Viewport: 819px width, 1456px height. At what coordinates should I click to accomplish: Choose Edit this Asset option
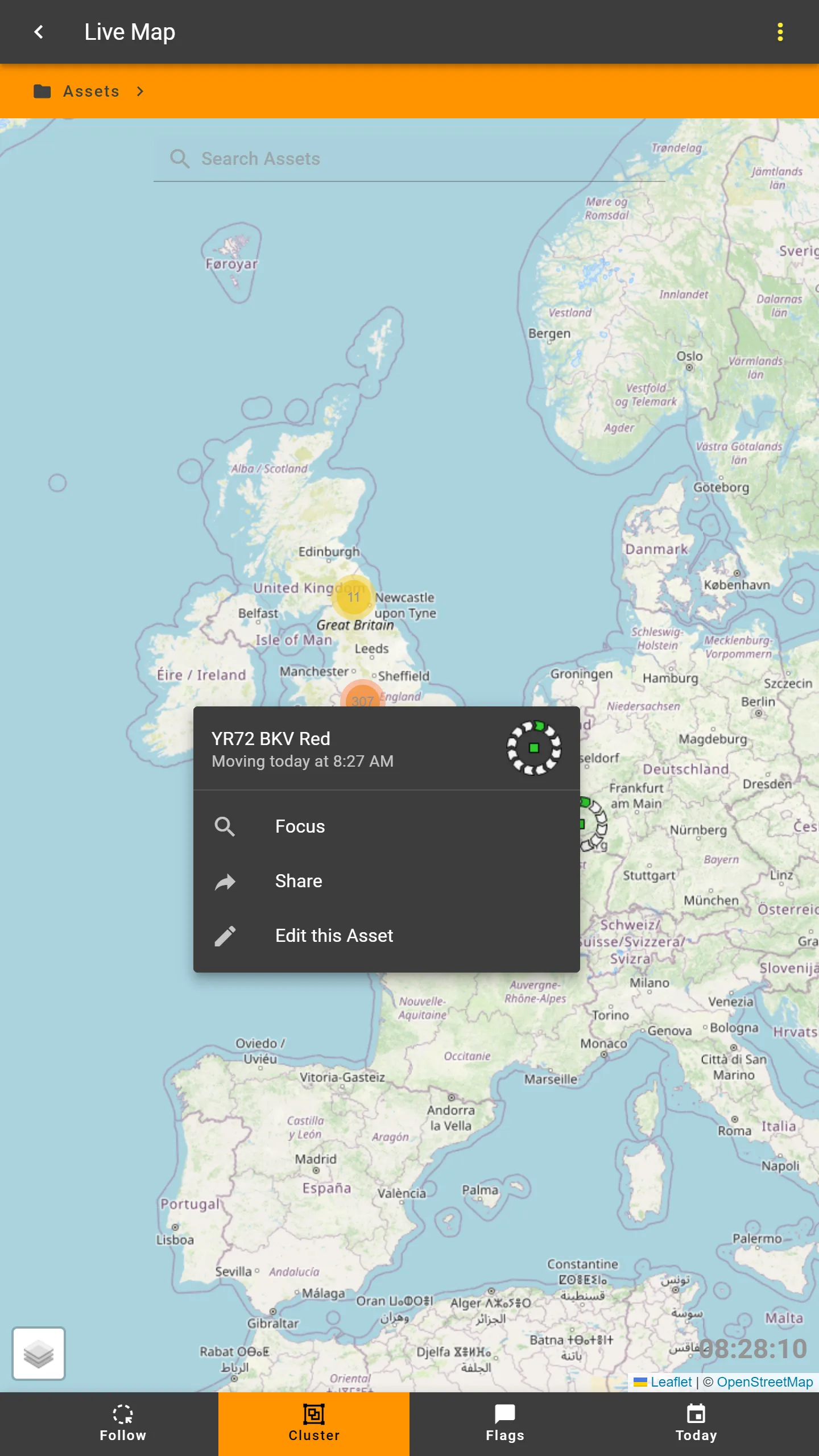(387, 936)
